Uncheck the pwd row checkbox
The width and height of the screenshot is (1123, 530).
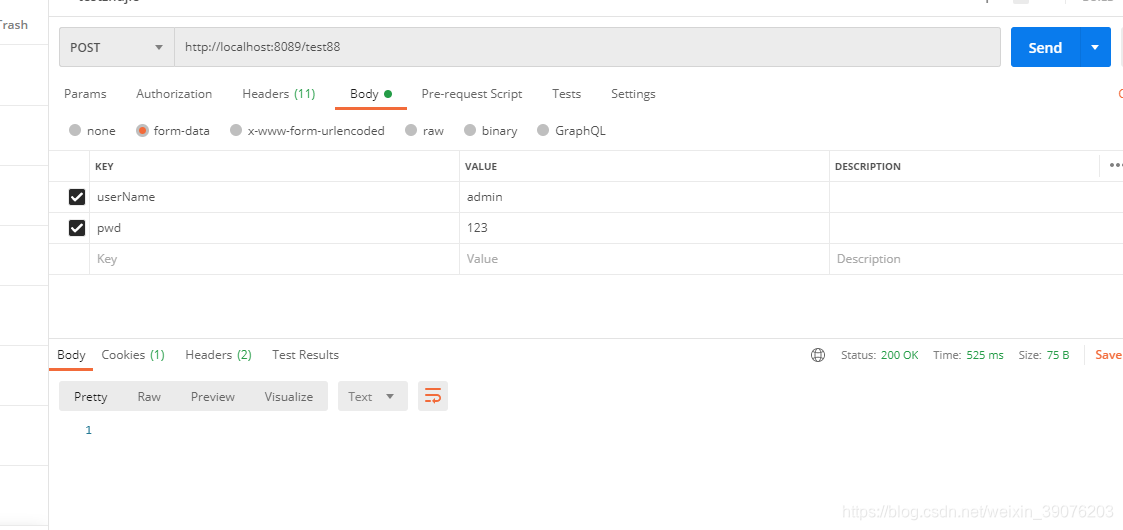pyautogui.click(x=77, y=228)
